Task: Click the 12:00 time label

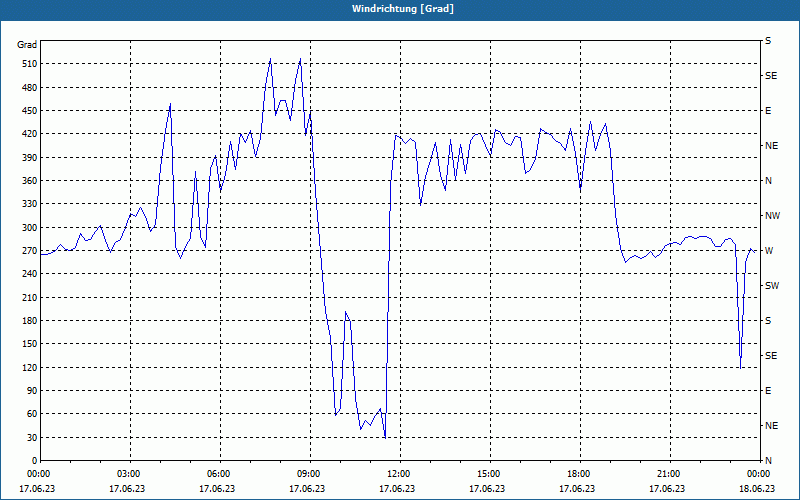Action: pyautogui.click(x=400, y=474)
